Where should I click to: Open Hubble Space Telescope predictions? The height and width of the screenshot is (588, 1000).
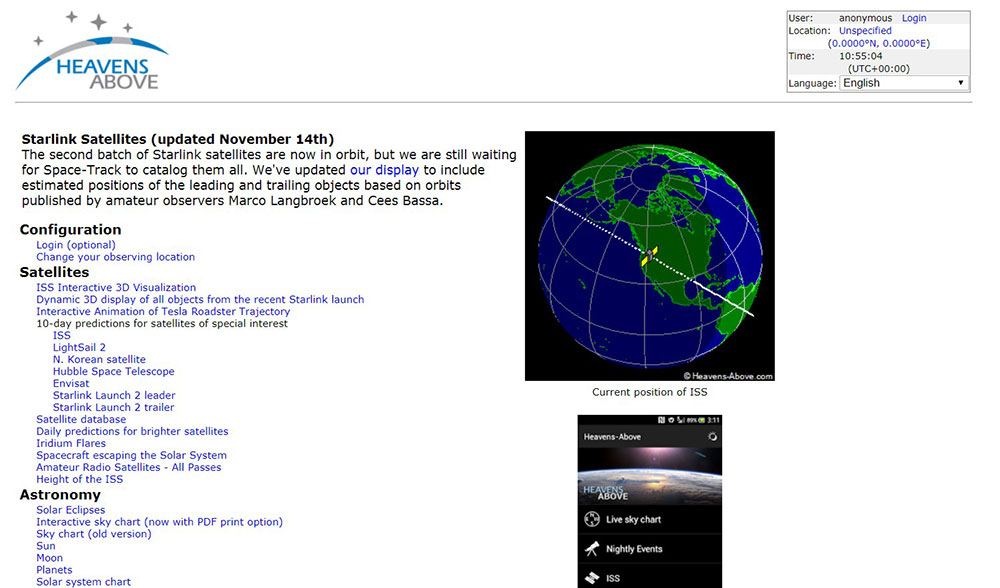[x=113, y=371]
